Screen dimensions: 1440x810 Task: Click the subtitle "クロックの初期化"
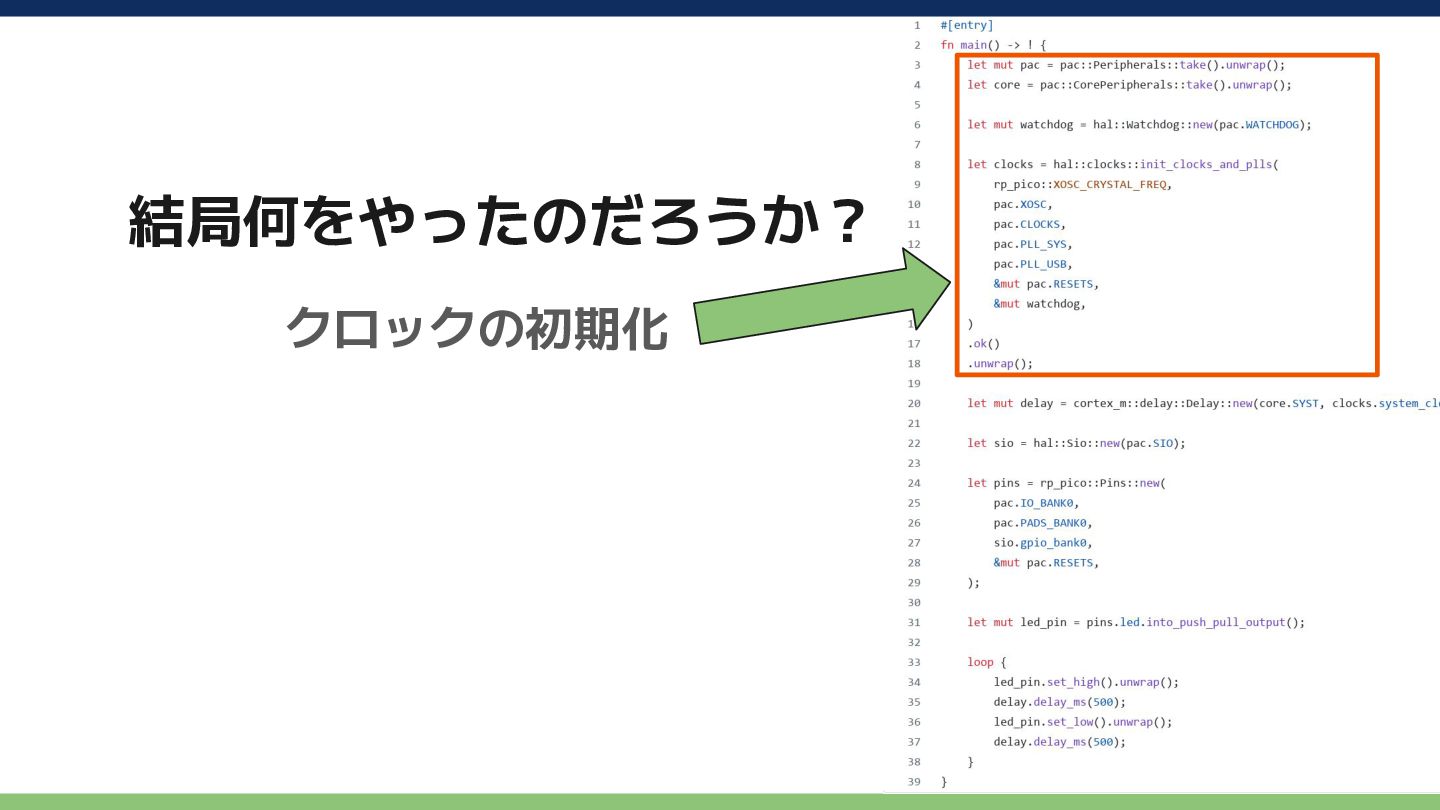tap(477, 327)
